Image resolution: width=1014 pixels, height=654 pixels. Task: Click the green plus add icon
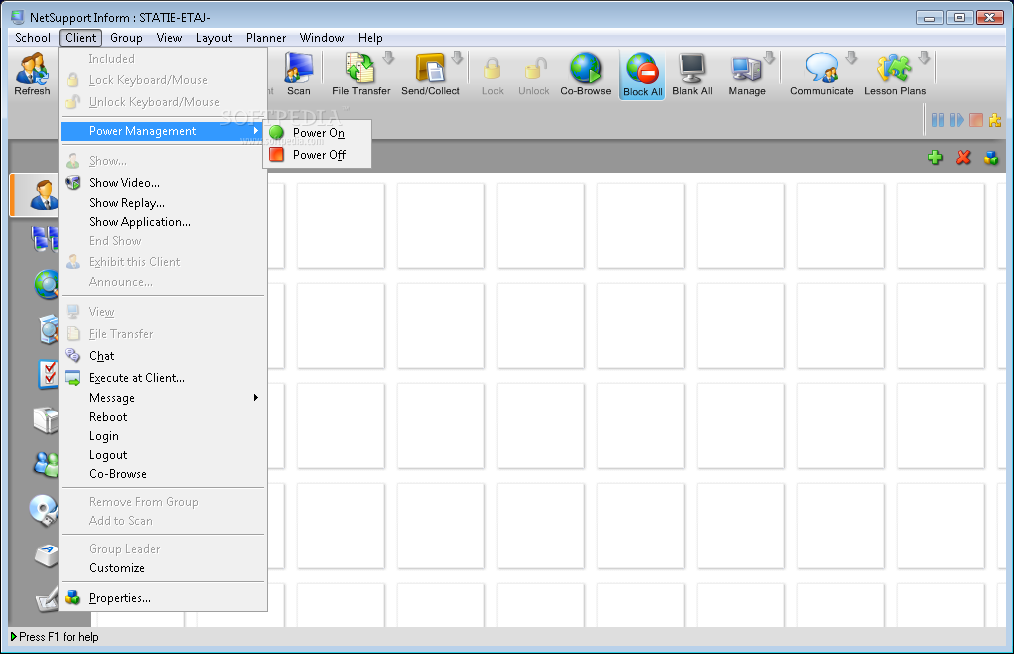coord(935,157)
